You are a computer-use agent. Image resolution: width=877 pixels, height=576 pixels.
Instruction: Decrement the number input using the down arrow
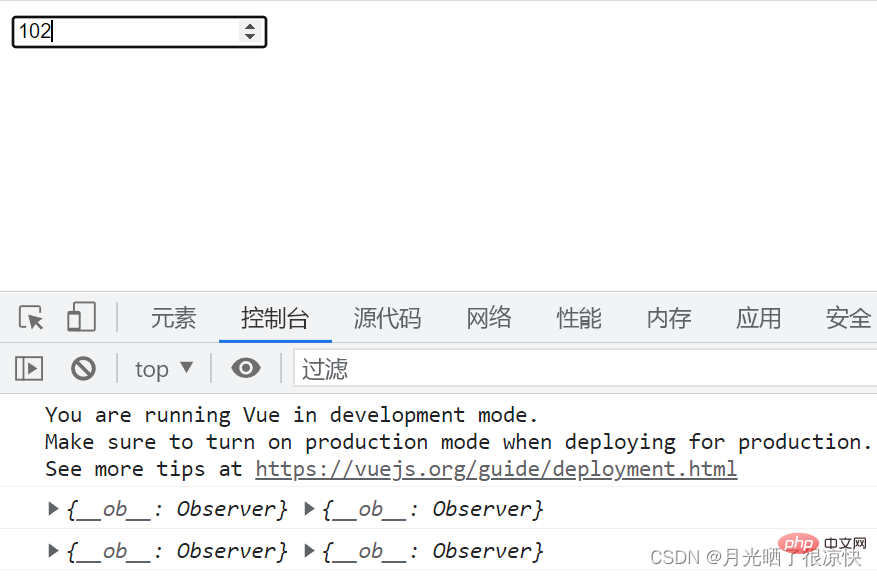coord(250,36)
